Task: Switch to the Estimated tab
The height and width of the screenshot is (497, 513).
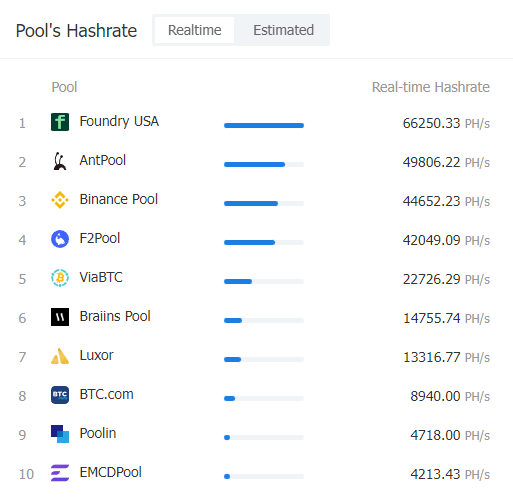Action: point(283,30)
